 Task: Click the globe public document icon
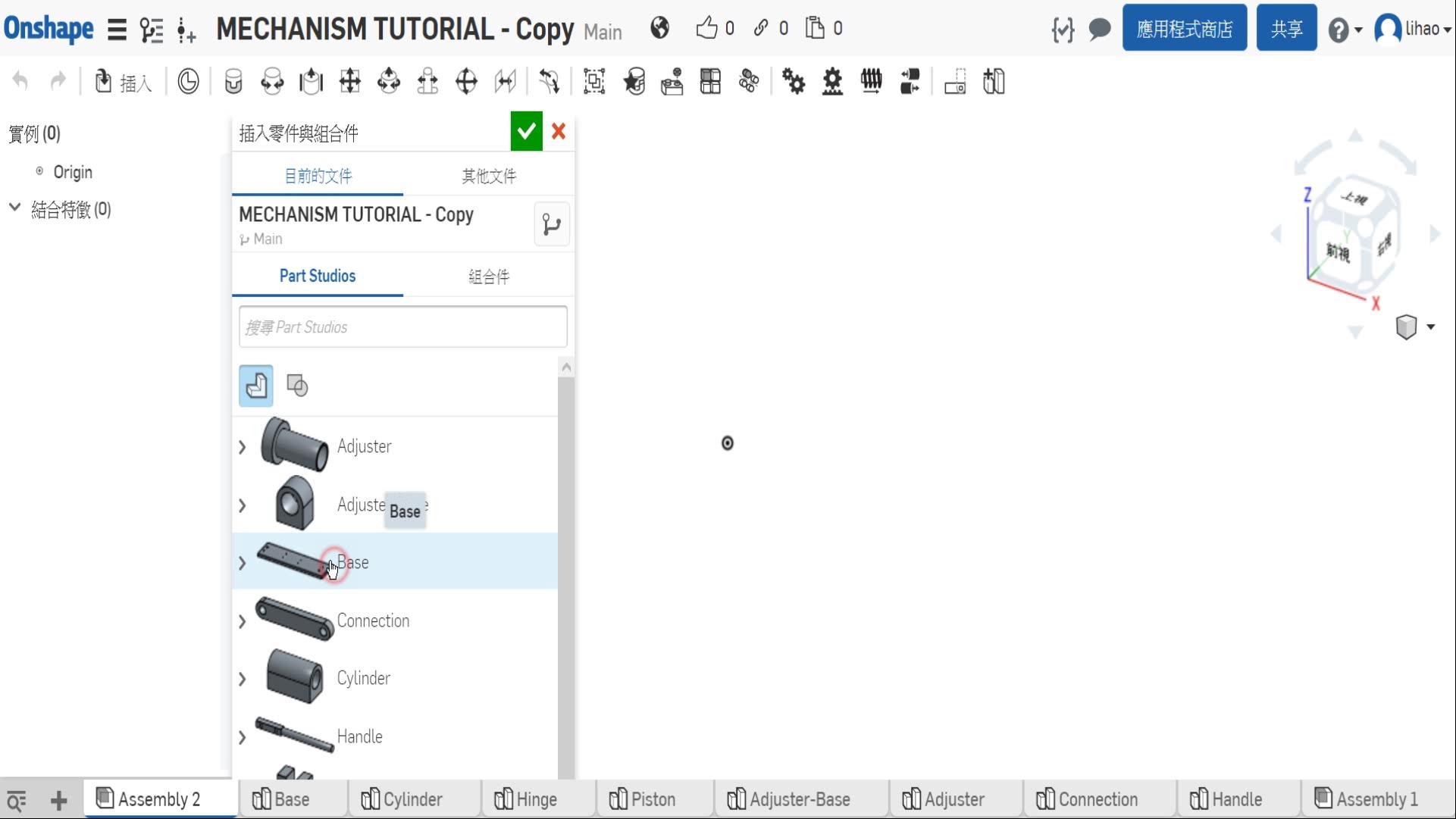(660, 28)
